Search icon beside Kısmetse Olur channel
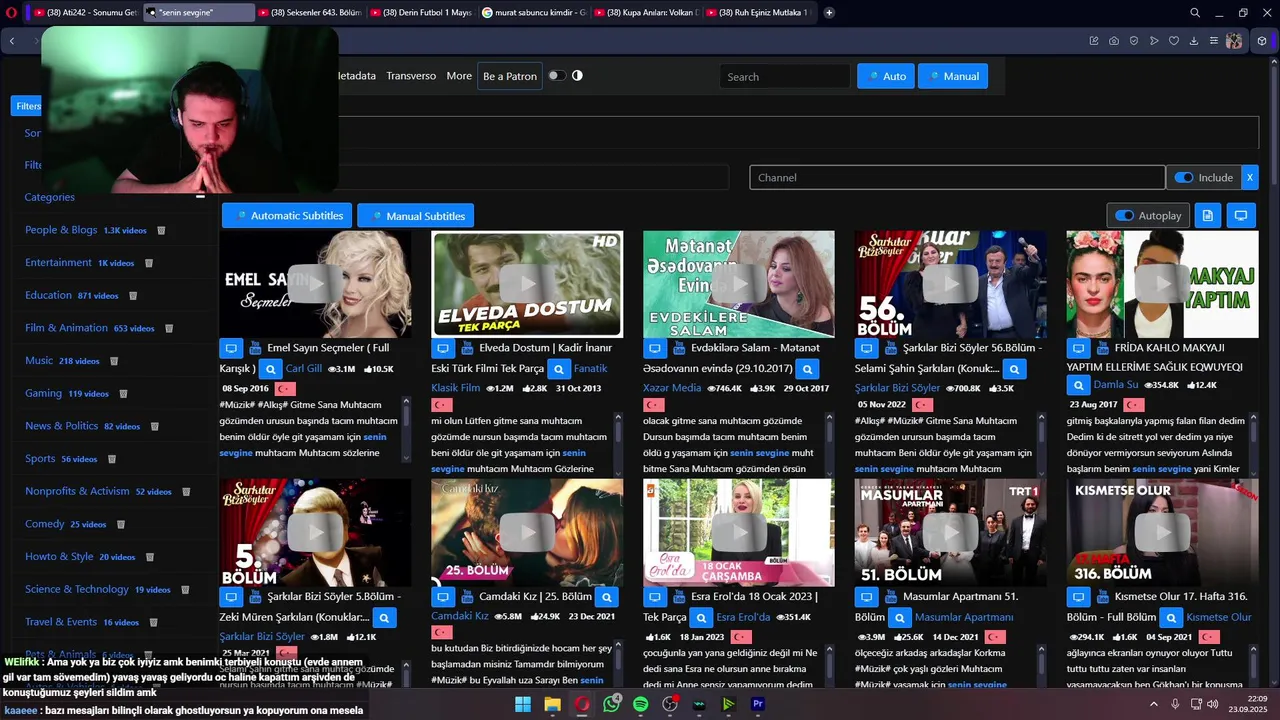The width and height of the screenshot is (1280, 720). [x=1171, y=617]
